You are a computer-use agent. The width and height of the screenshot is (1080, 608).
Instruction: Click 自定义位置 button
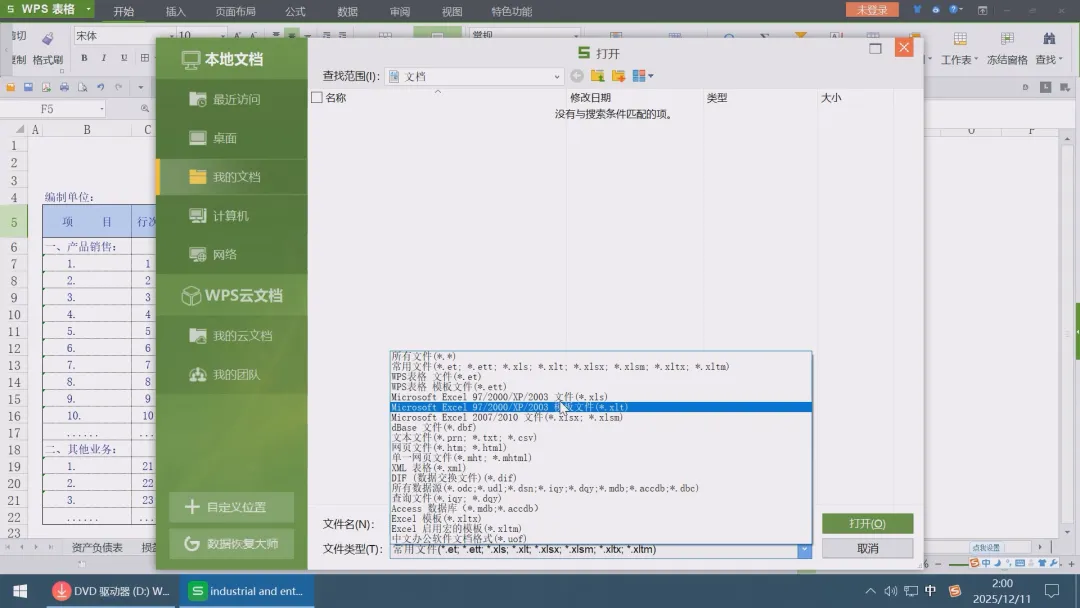[x=231, y=507]
